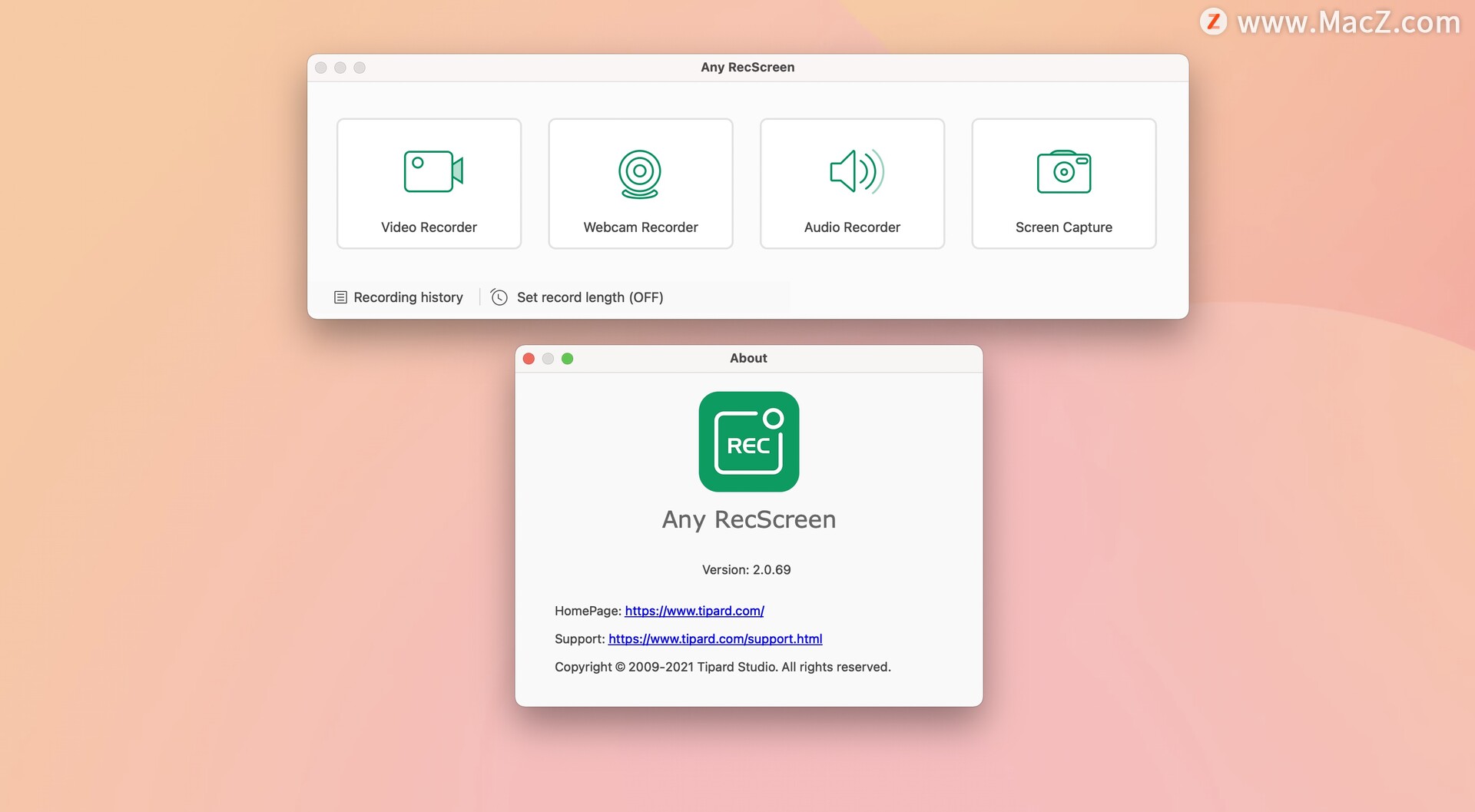
Task: Click the Version: 2.0.69 text
Action: click(x=747, y=570)
